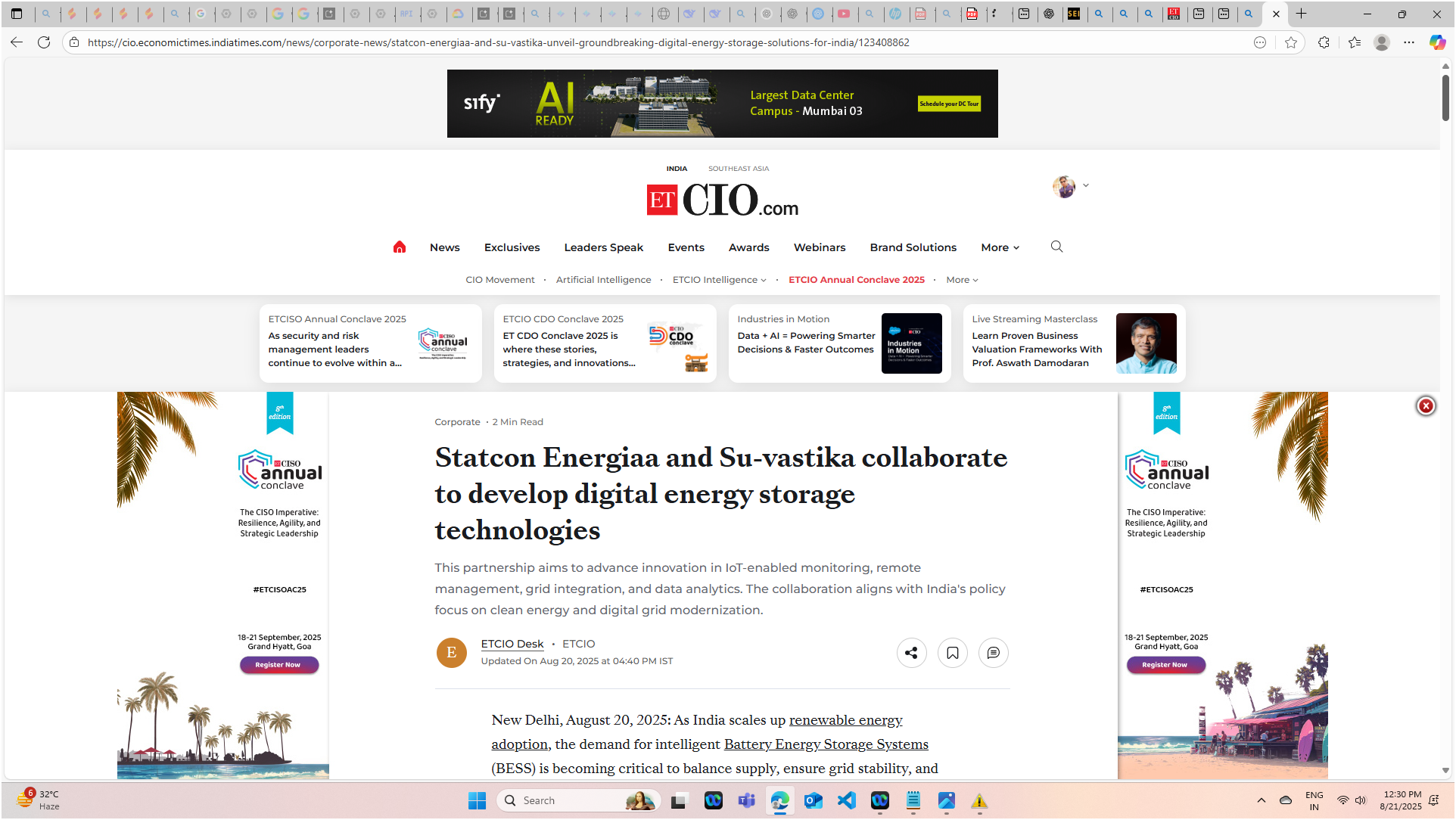Image resolution: width=1456 pixels, height=820 pixels.
Task: Follow Battery Energy Storage Systems link
Action: coord(826,744)
